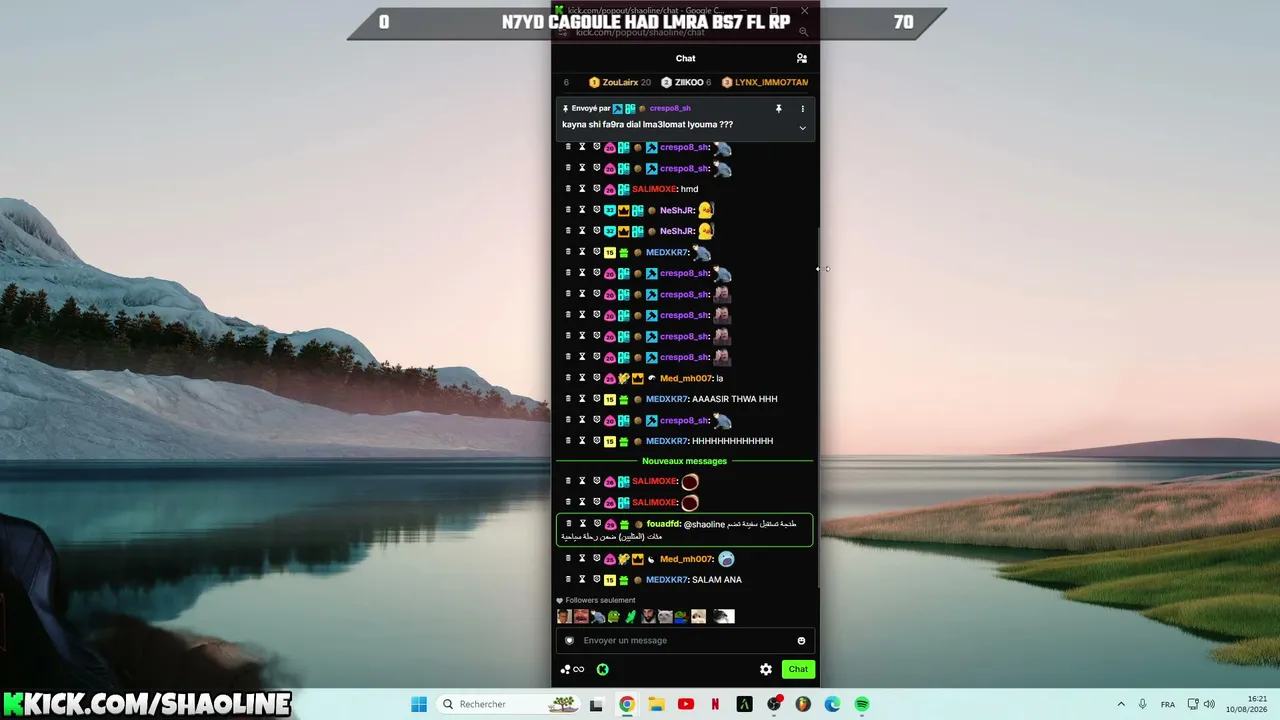This screenshot has height=720, width=1280.
Task: Send message with green Chat button
Action: pyautogui.click(x=798, y=669)
